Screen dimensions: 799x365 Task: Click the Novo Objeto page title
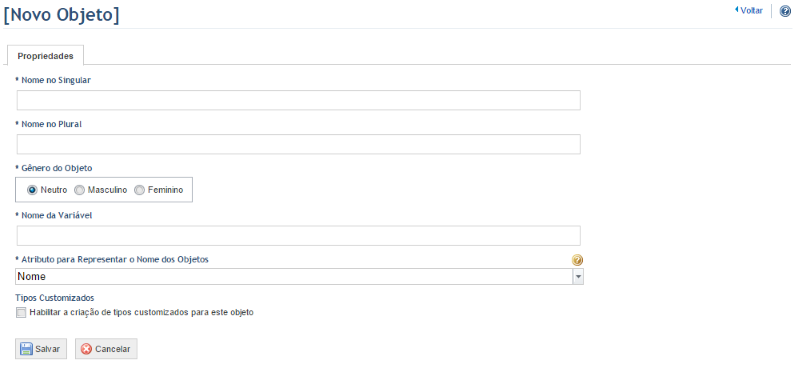61,15
